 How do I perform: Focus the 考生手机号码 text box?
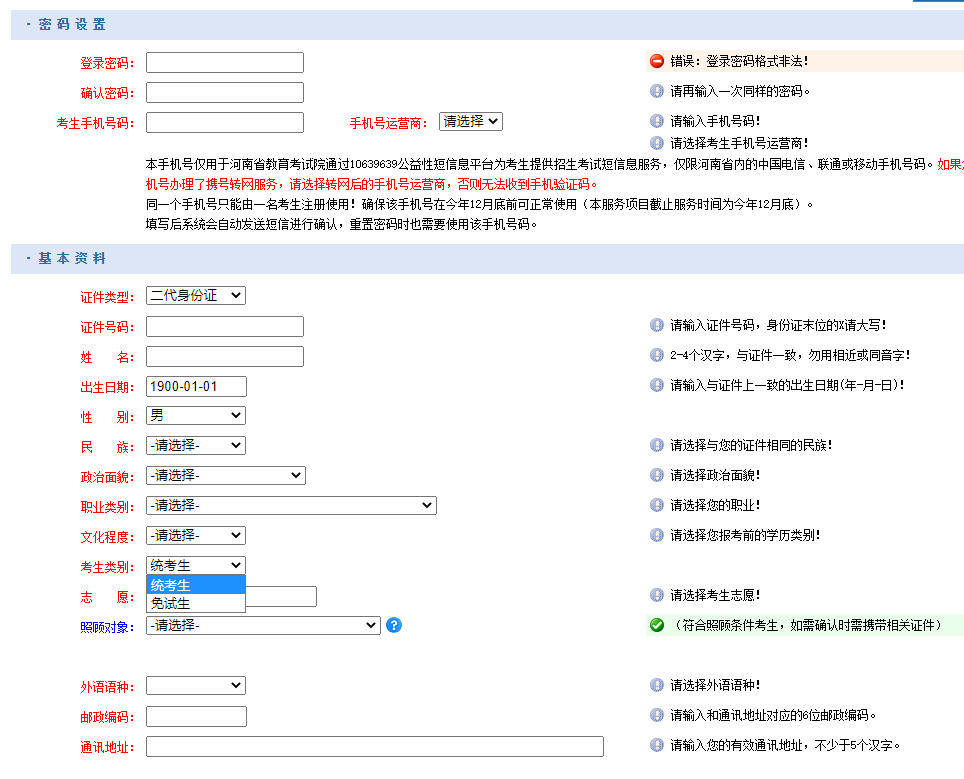click(225, 122)
